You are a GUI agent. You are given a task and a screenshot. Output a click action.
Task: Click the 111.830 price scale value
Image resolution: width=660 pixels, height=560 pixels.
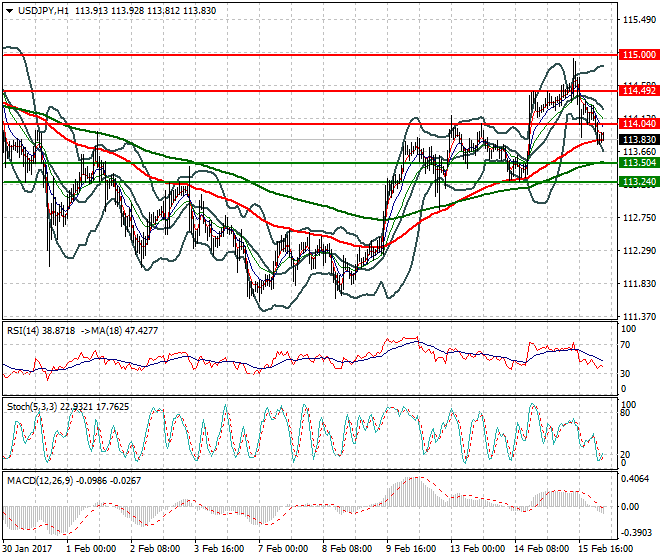639,284
